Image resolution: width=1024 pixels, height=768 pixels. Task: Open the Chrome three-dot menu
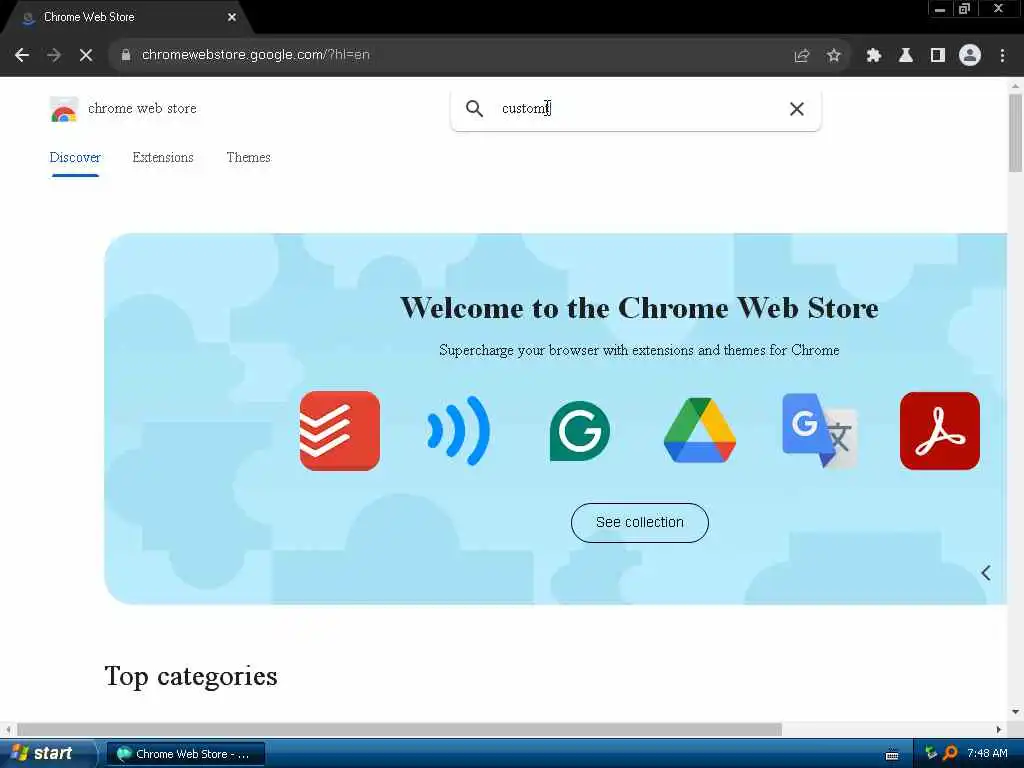[x=1002, y=56]
